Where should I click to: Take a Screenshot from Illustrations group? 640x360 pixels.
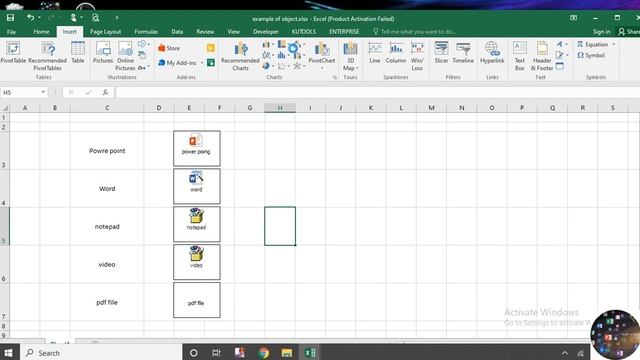[142, 67]
